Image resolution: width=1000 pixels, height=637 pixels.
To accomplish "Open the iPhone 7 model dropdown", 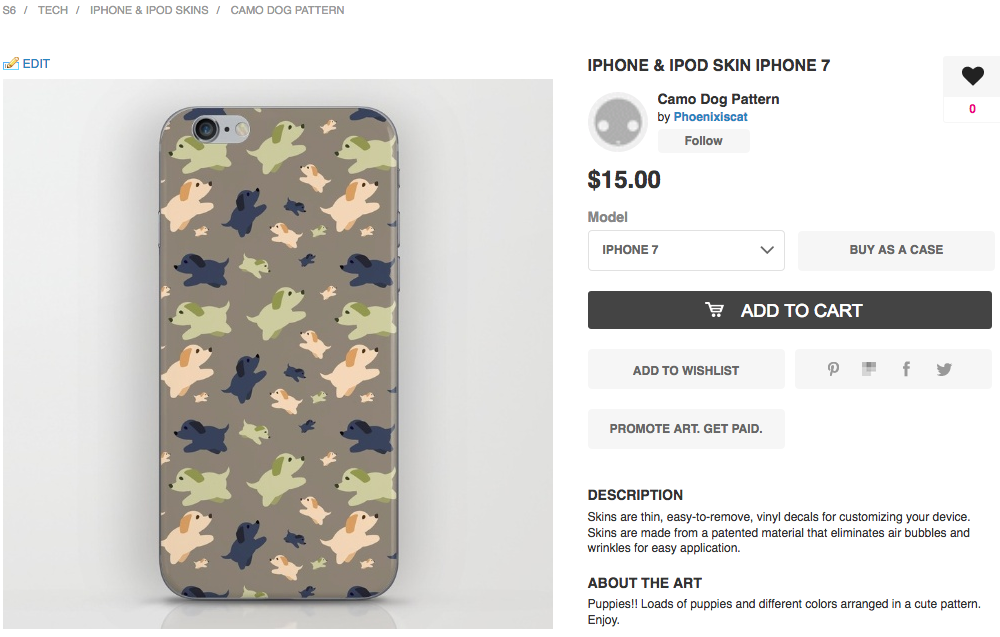I will (686, 250).
